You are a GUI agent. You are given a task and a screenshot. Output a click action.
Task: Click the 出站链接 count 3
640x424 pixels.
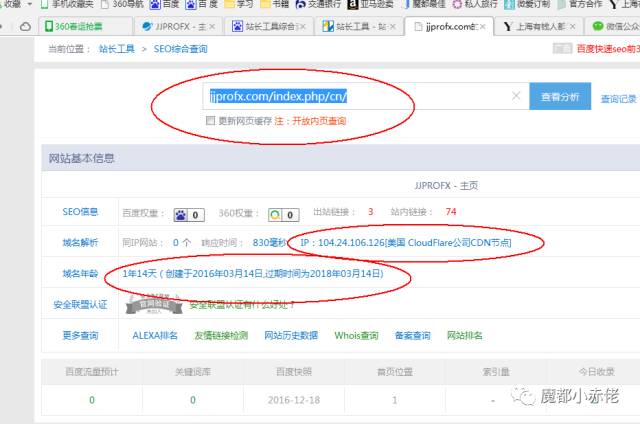pyautogui.click(x=371, y=212)
